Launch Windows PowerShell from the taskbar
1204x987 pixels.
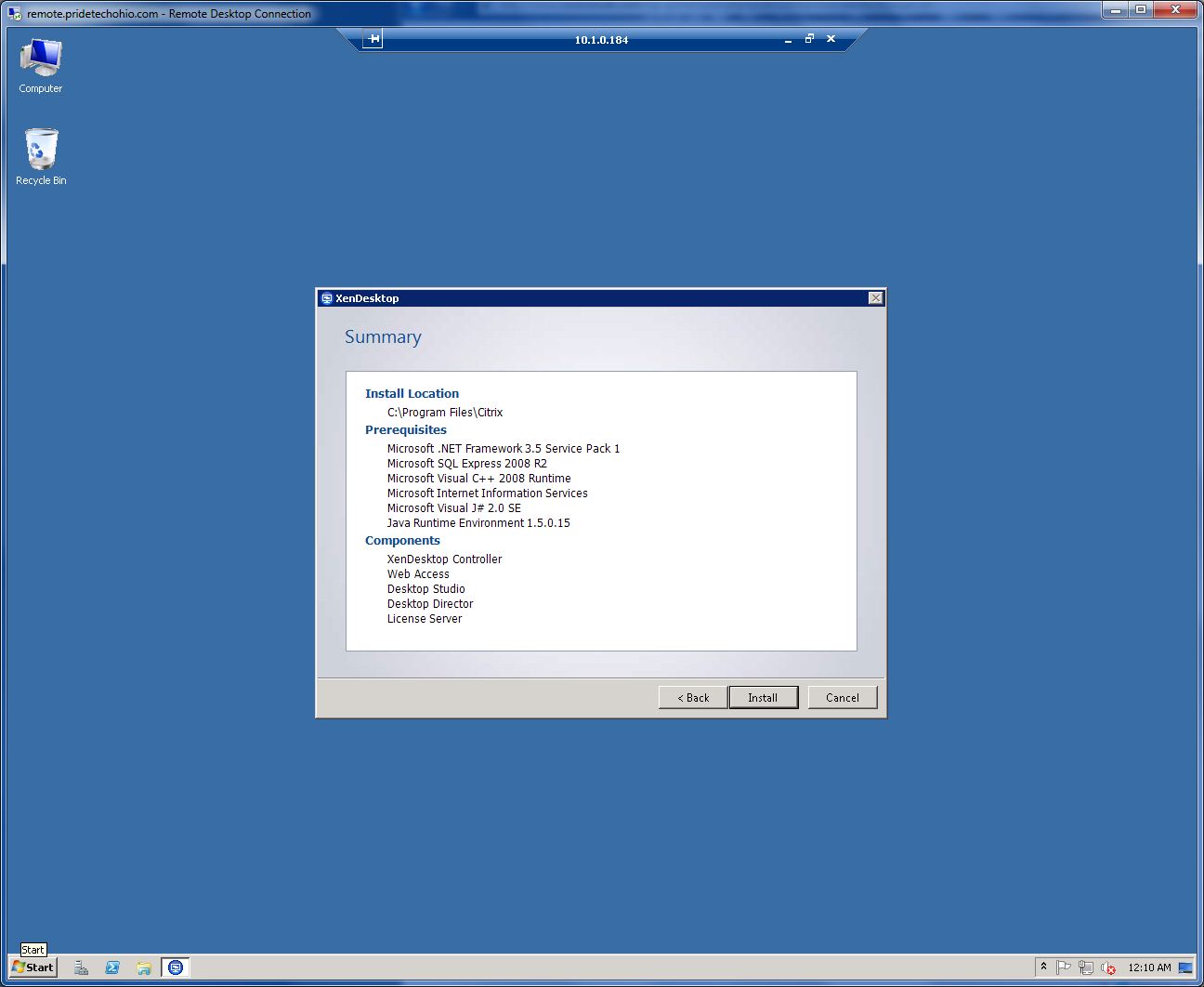(x=112, y=967)
